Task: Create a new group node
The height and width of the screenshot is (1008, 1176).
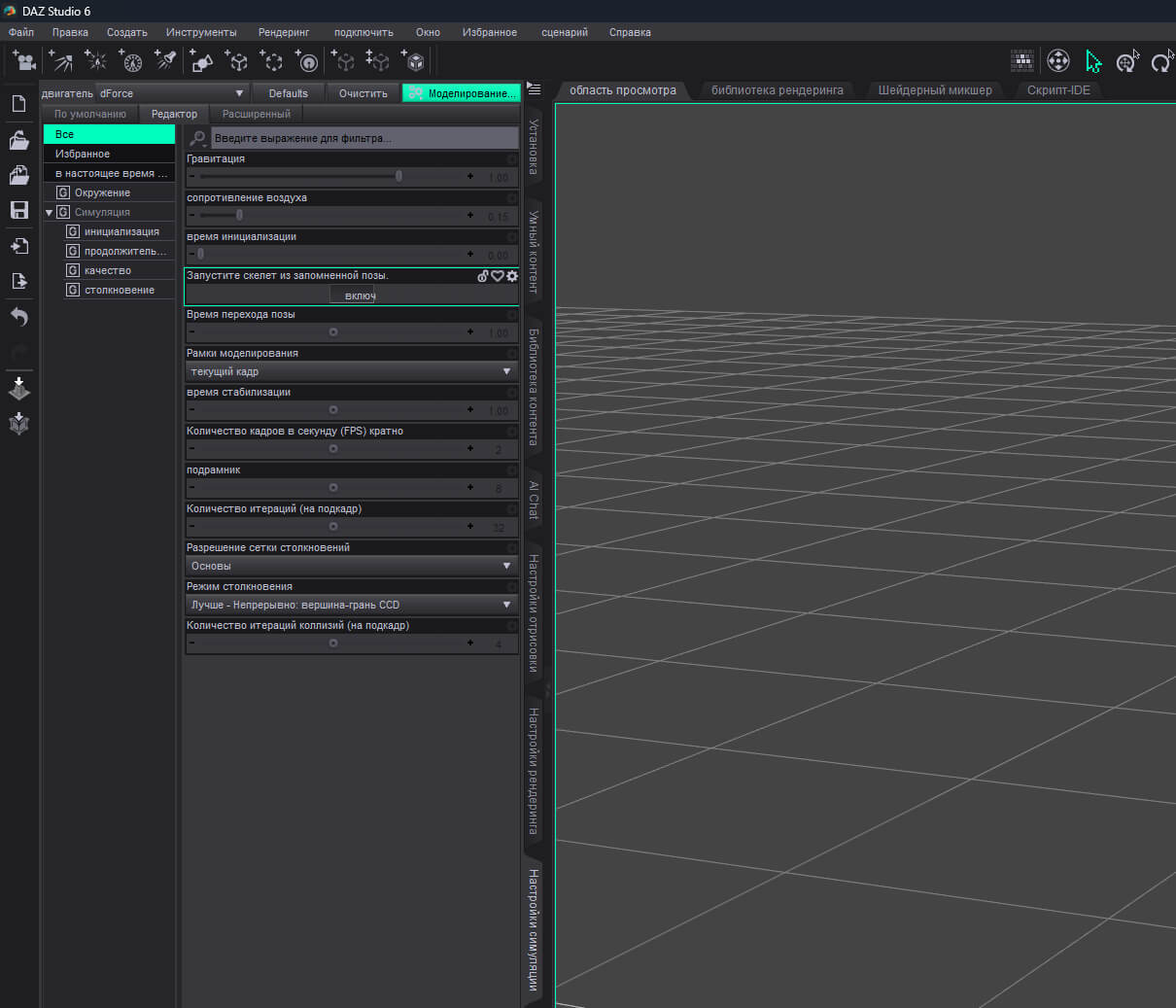Action: [x=271, y=61]
